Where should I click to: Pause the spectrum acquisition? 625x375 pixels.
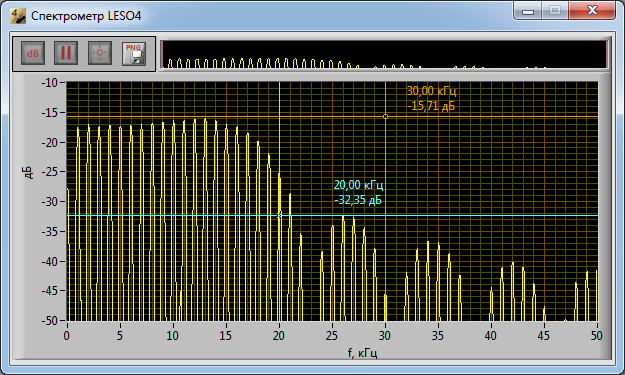[66, 53]
